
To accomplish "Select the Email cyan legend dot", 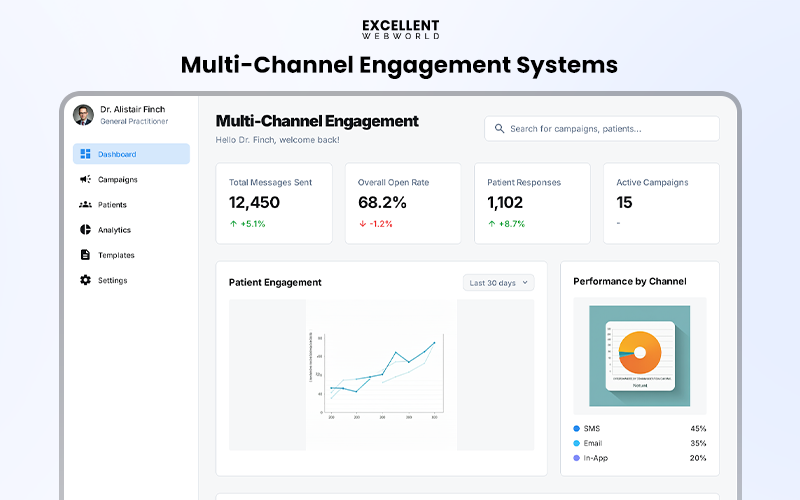I will pos(577,443).
